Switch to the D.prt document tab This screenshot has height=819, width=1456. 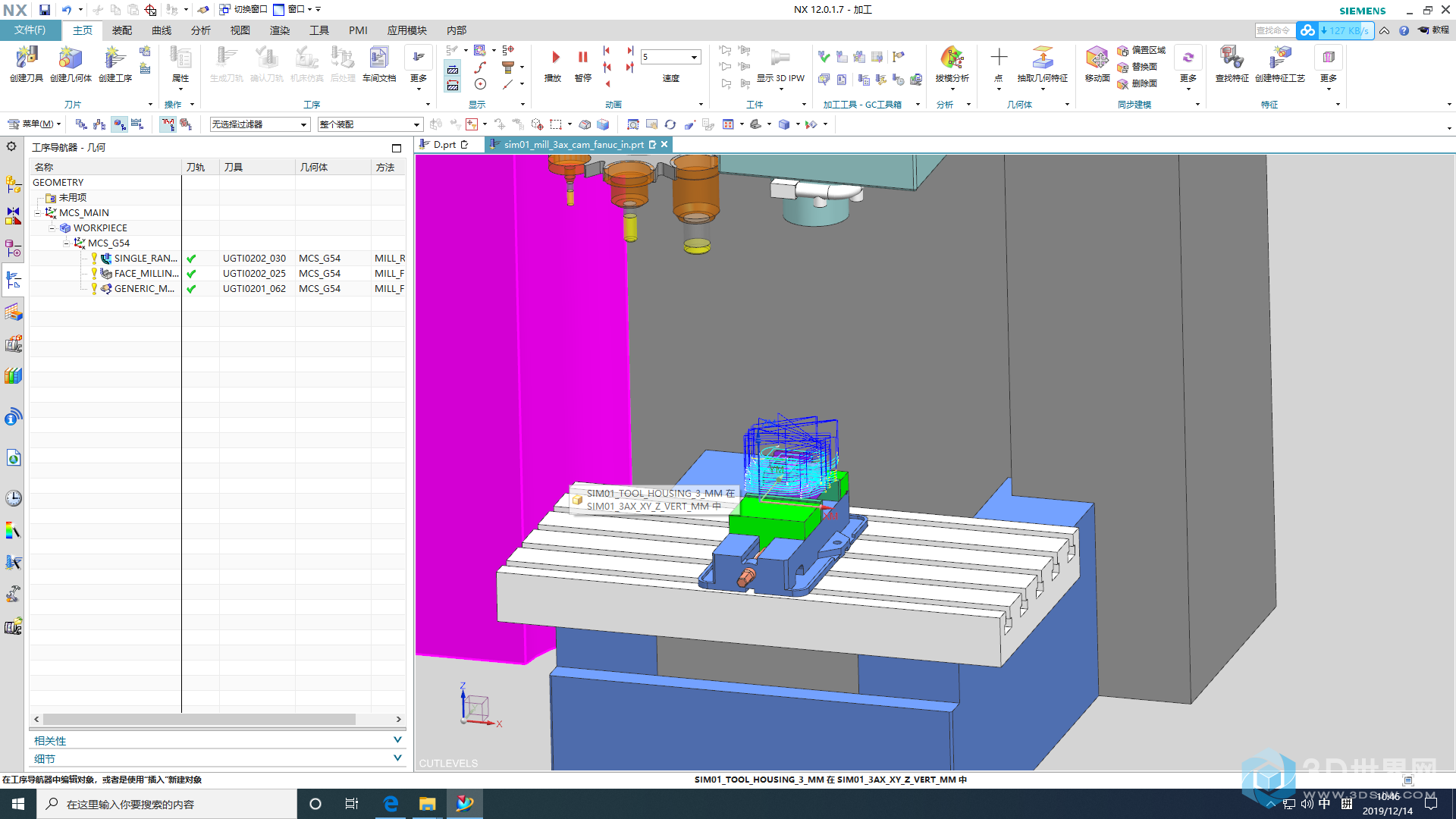(x=445, y=145)
